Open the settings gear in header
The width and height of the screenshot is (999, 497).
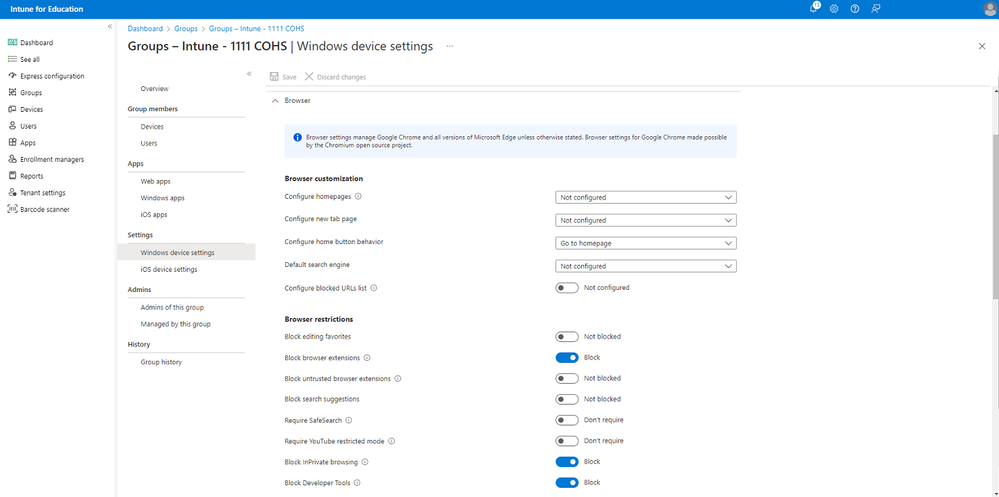(834, 9)
